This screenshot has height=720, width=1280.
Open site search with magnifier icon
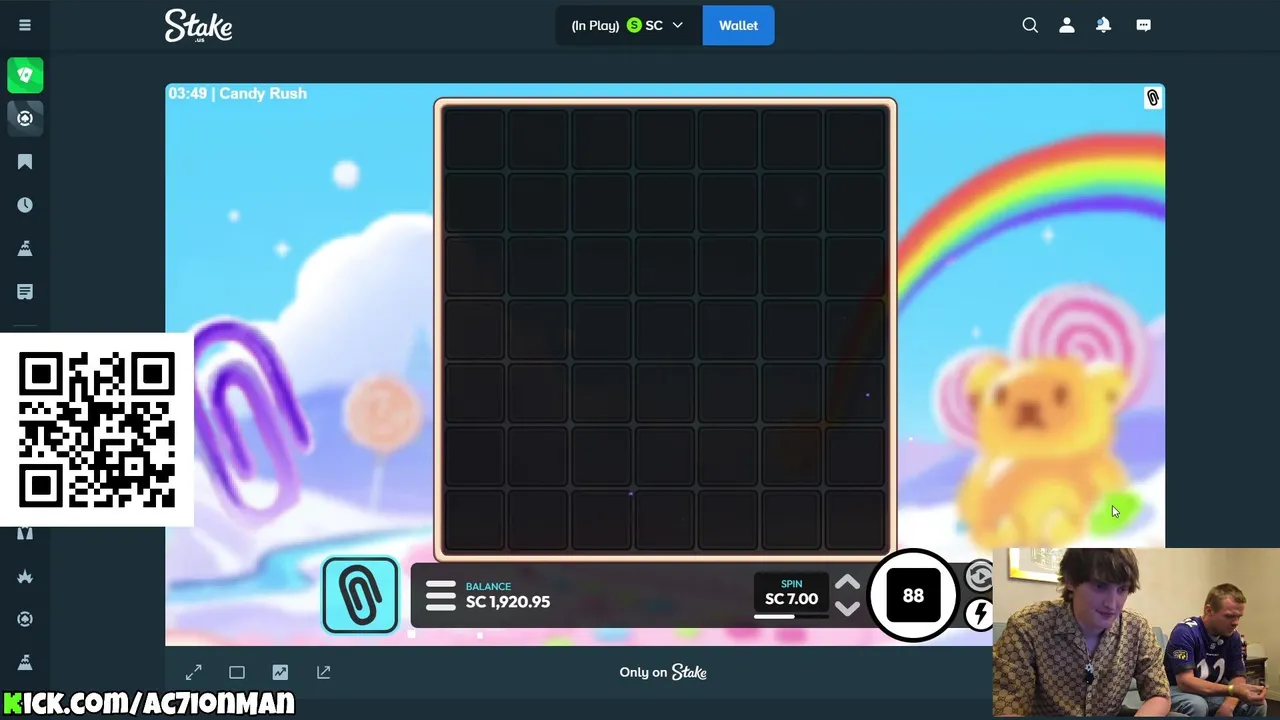click(1030, 25)
